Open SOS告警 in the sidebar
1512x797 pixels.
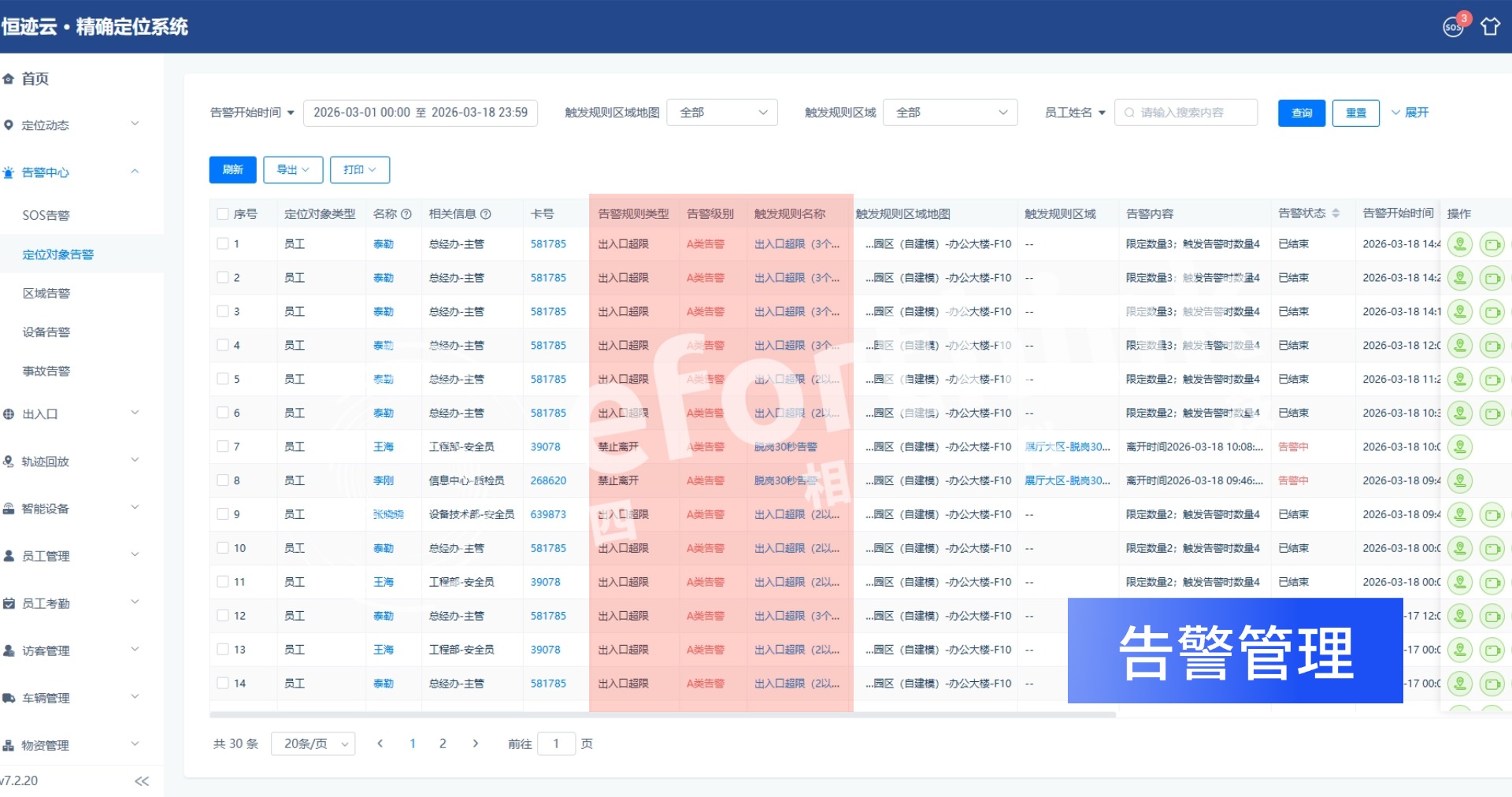tap(46, 215)
